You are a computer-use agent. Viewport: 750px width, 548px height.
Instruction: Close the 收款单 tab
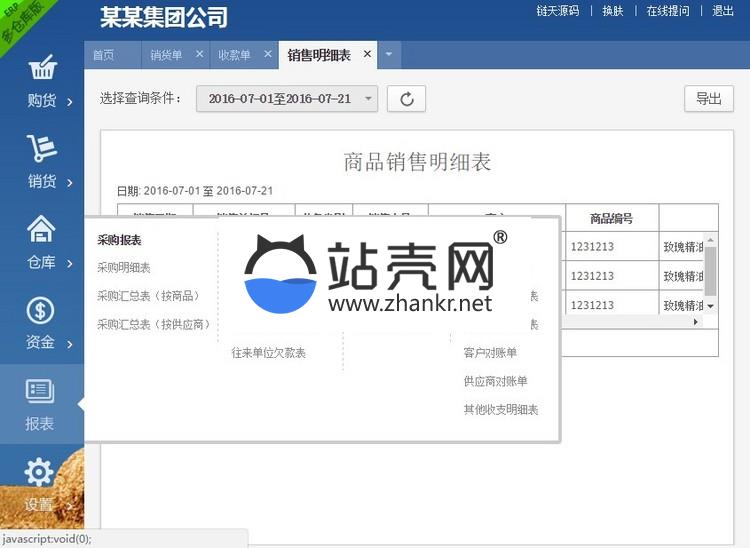[x=267, y=54]
